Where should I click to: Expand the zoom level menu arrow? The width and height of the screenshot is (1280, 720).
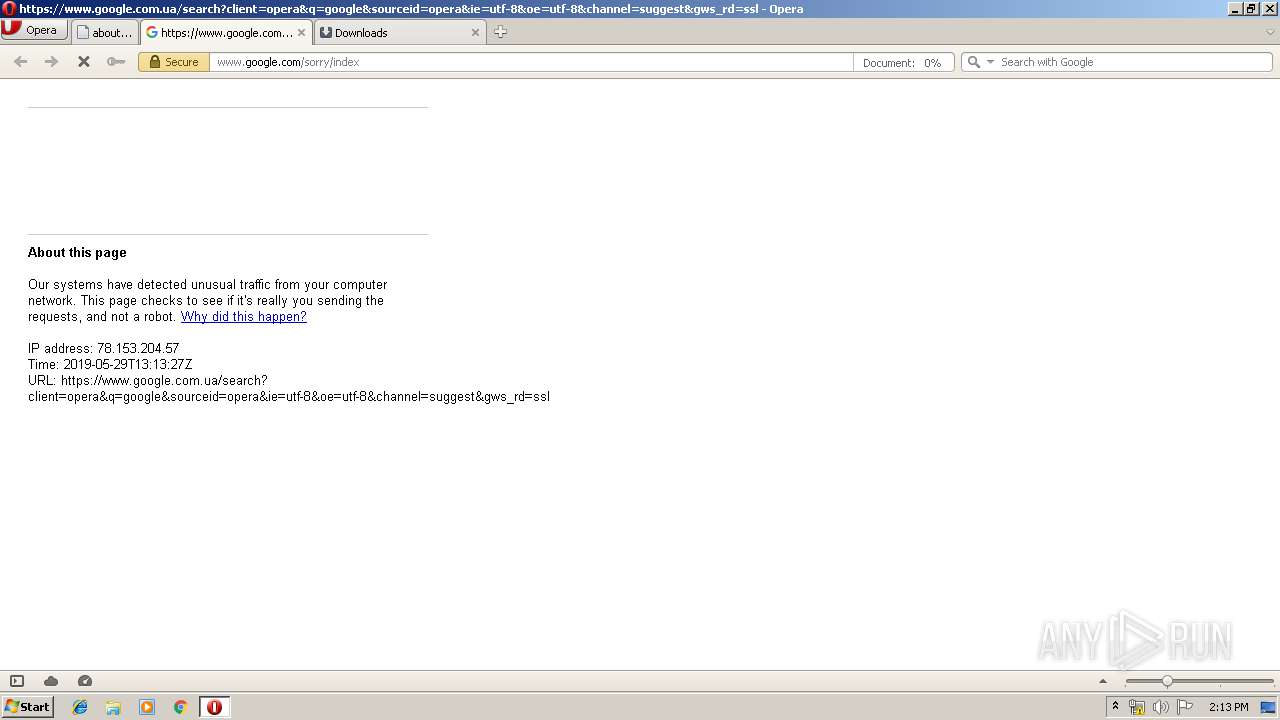[x=1103, y=681]
